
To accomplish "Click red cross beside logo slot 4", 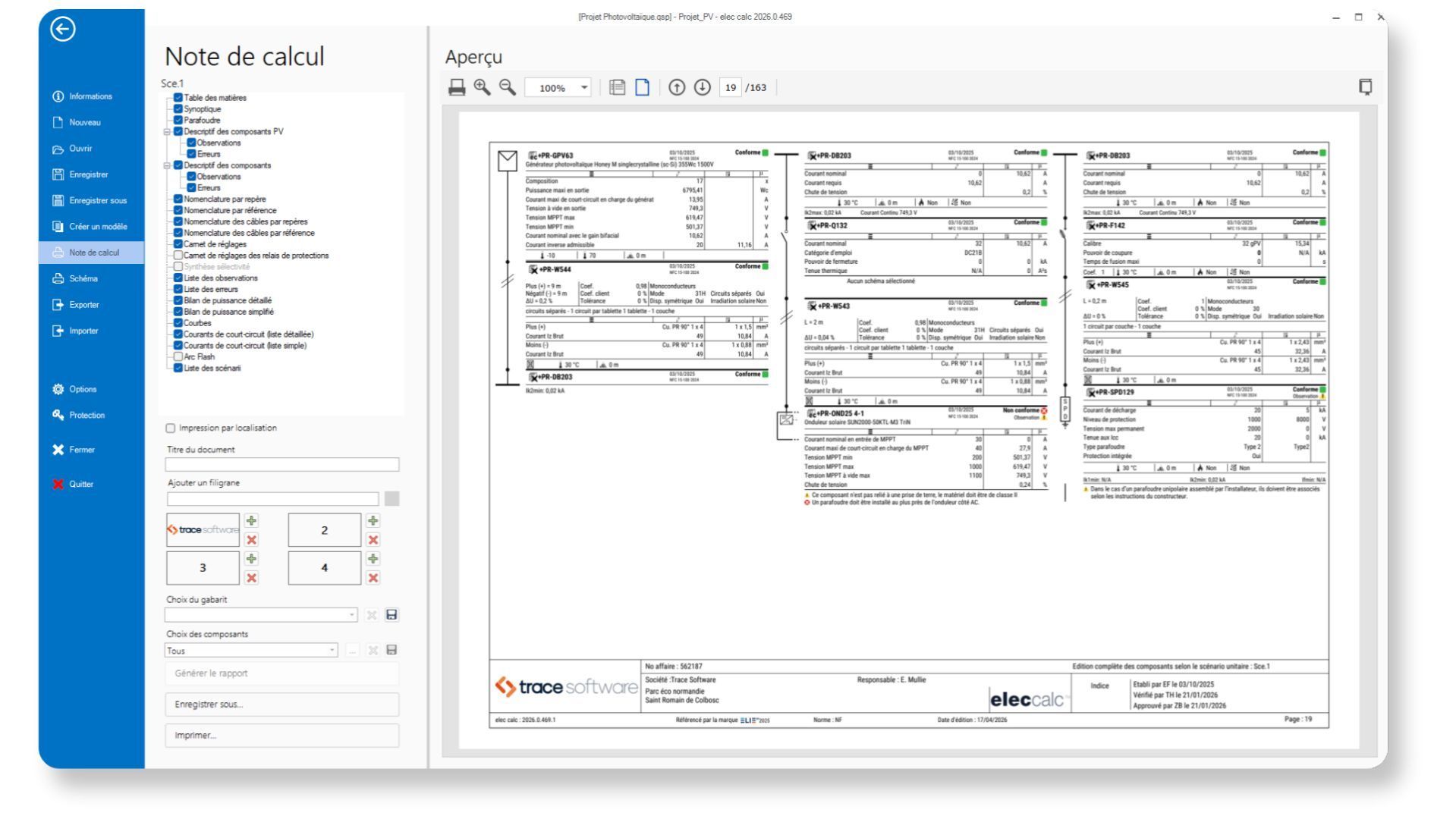I will (373, 578).
